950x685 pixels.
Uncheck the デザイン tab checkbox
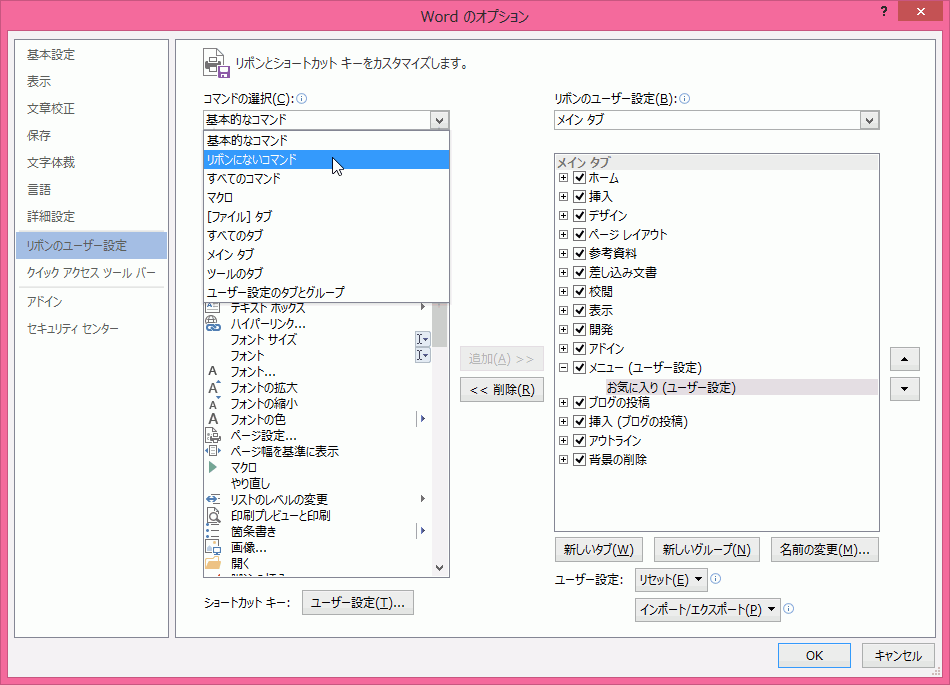click(x=579, y=215)
